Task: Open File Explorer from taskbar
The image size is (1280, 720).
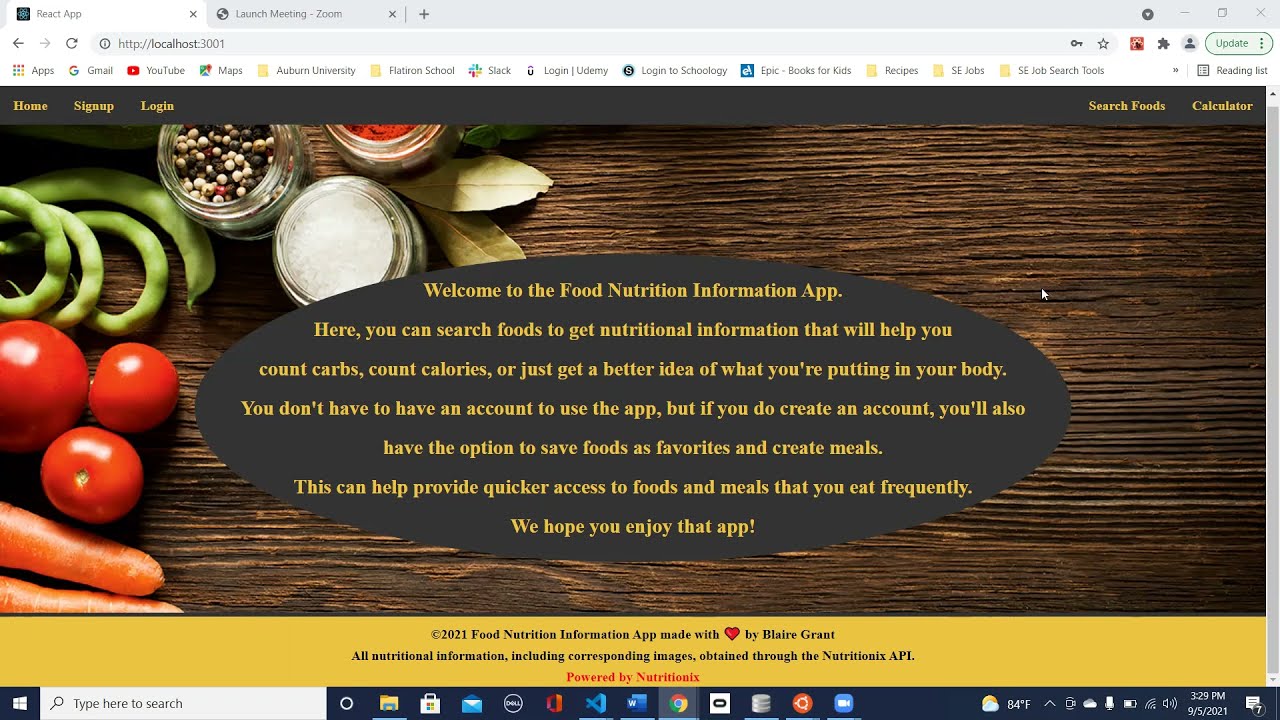Action: [x=389, y=703]
